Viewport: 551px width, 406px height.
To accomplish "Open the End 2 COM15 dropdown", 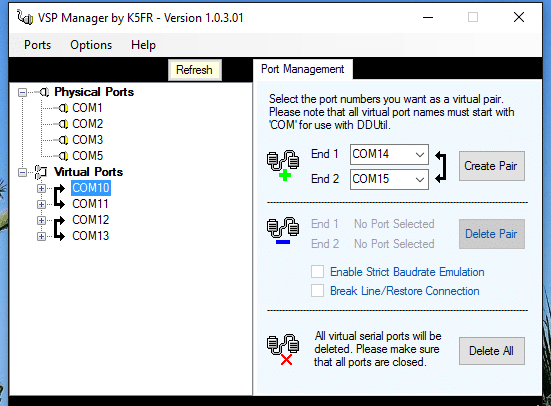I will point(389,179).
